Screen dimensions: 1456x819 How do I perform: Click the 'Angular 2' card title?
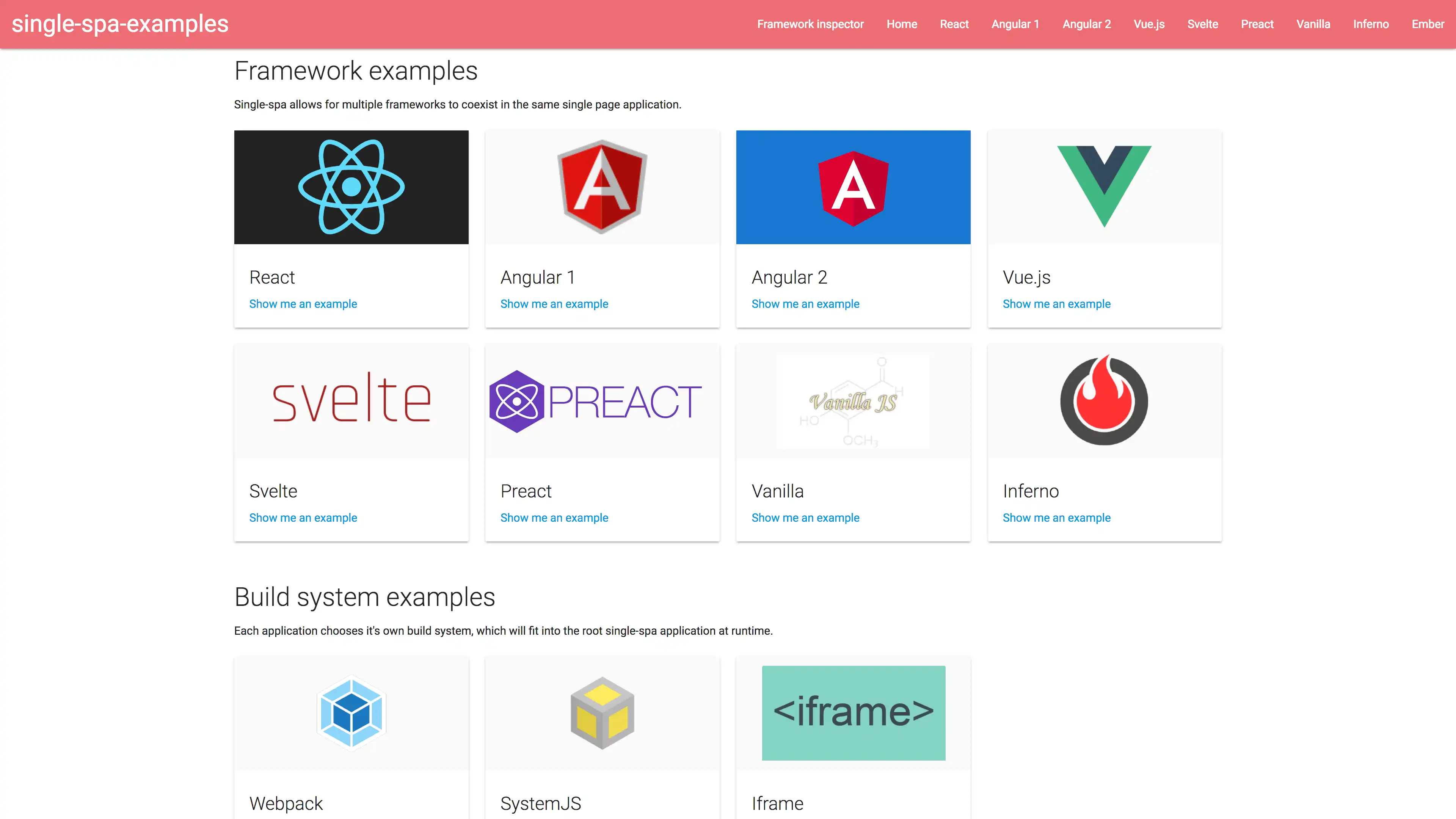click(x=789, y=278)
